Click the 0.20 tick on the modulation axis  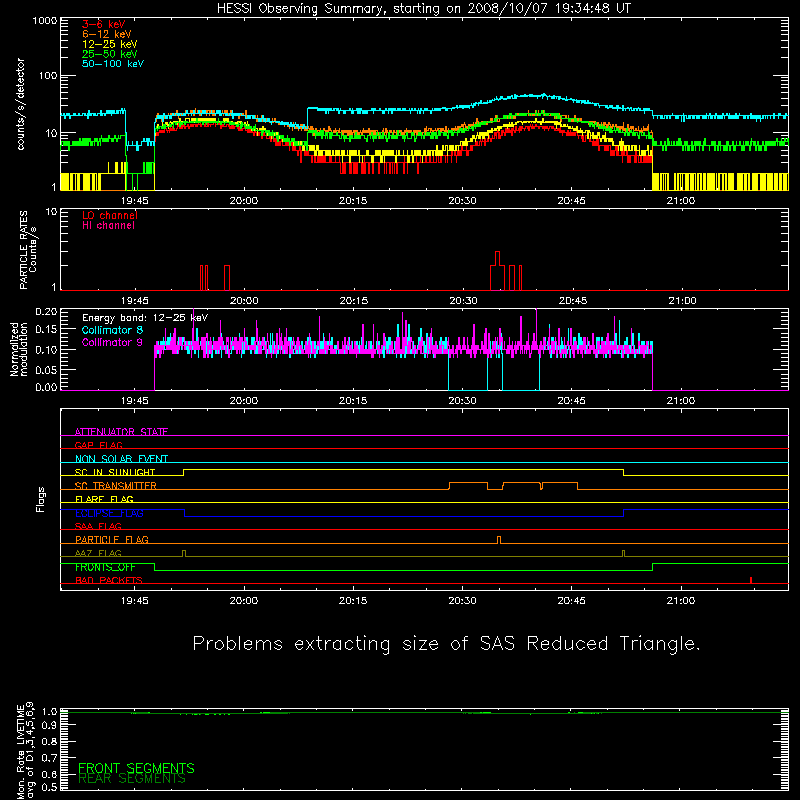(x=46, y=311)
